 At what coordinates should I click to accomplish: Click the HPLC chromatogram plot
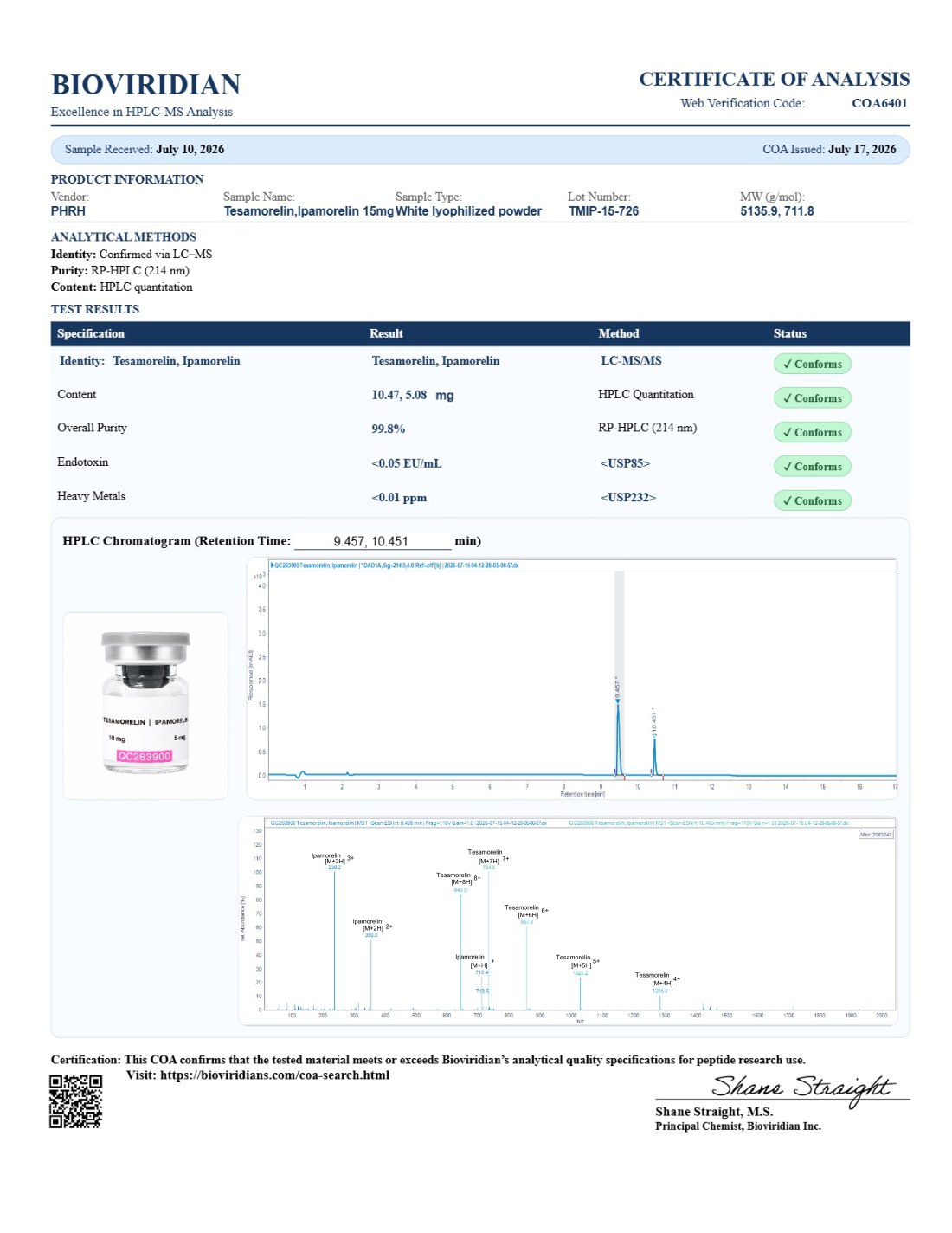[x=573, y=678]
